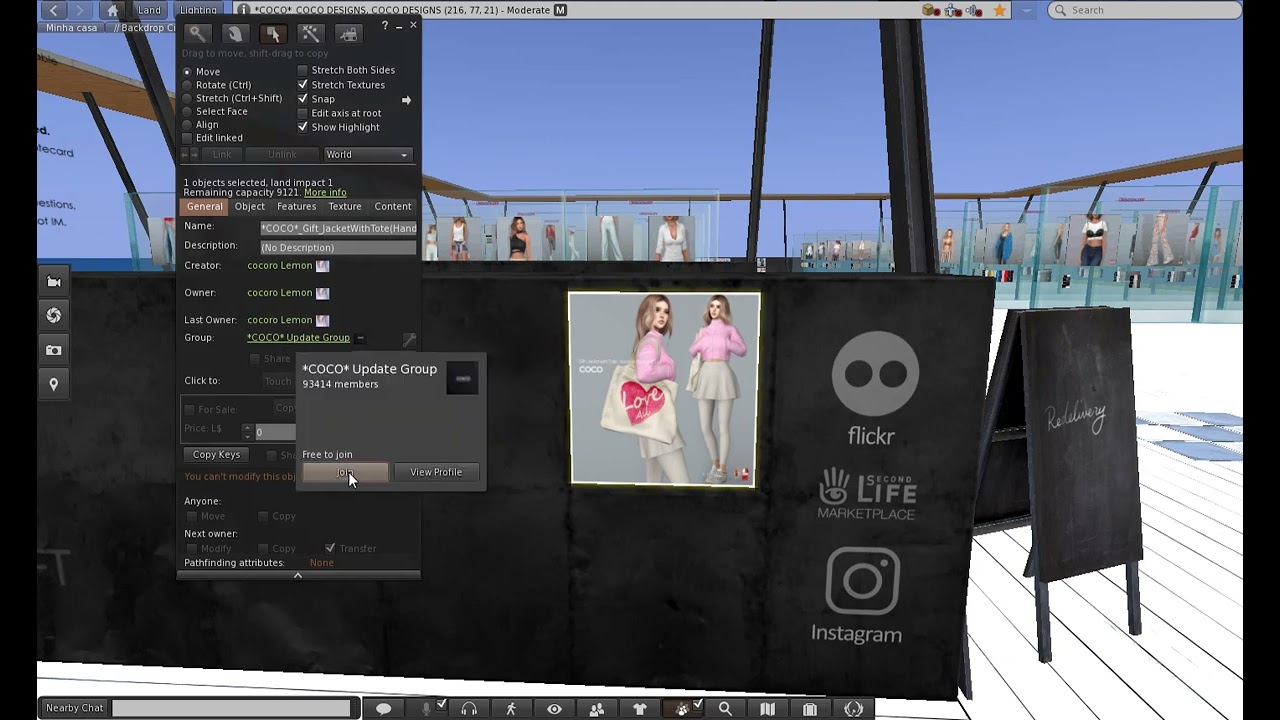The width and height of the screenshot is (1280, 720).
Task: Uncheck the Show Highlight checkbox
Action: [x=303, y=127]
